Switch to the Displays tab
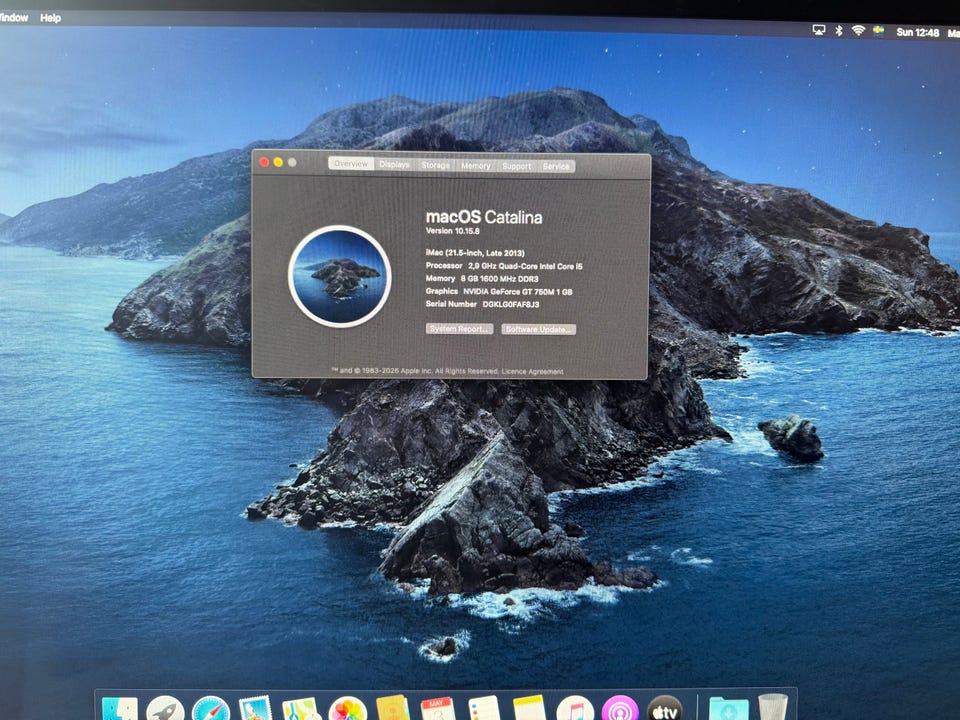960x720 pixels. point(394,164)
